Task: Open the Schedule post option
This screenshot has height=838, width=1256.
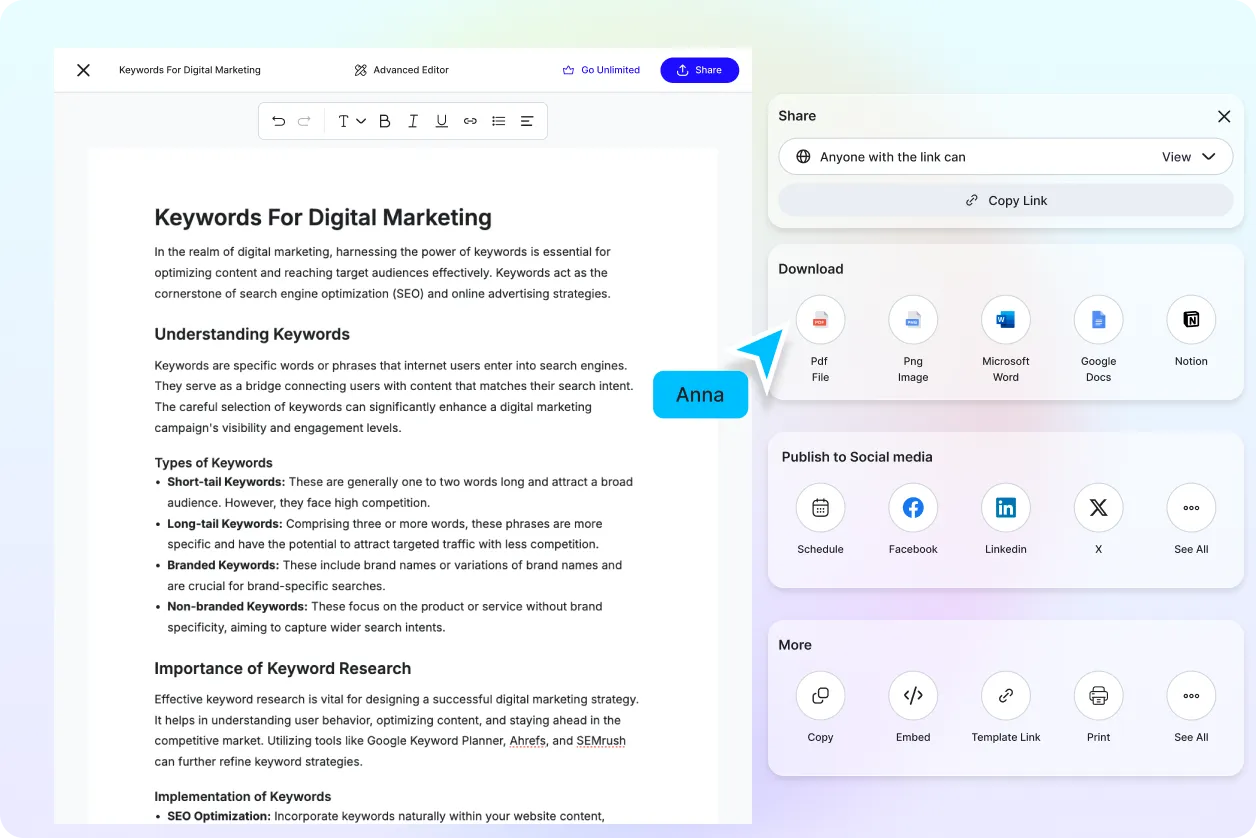Action: [820, 508]
